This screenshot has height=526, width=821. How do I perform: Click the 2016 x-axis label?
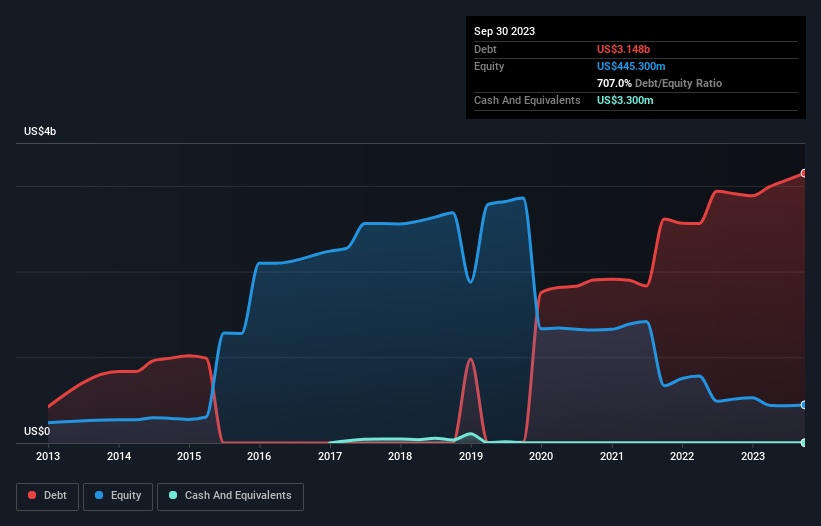259,456
